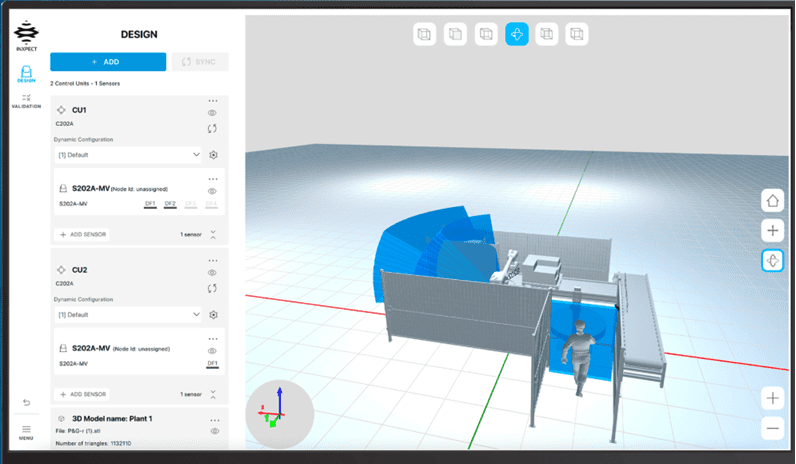Open CU2 configuration gear settings
Image resolution: width=796 pixels, height=464 pixels.
pos(214,315)
